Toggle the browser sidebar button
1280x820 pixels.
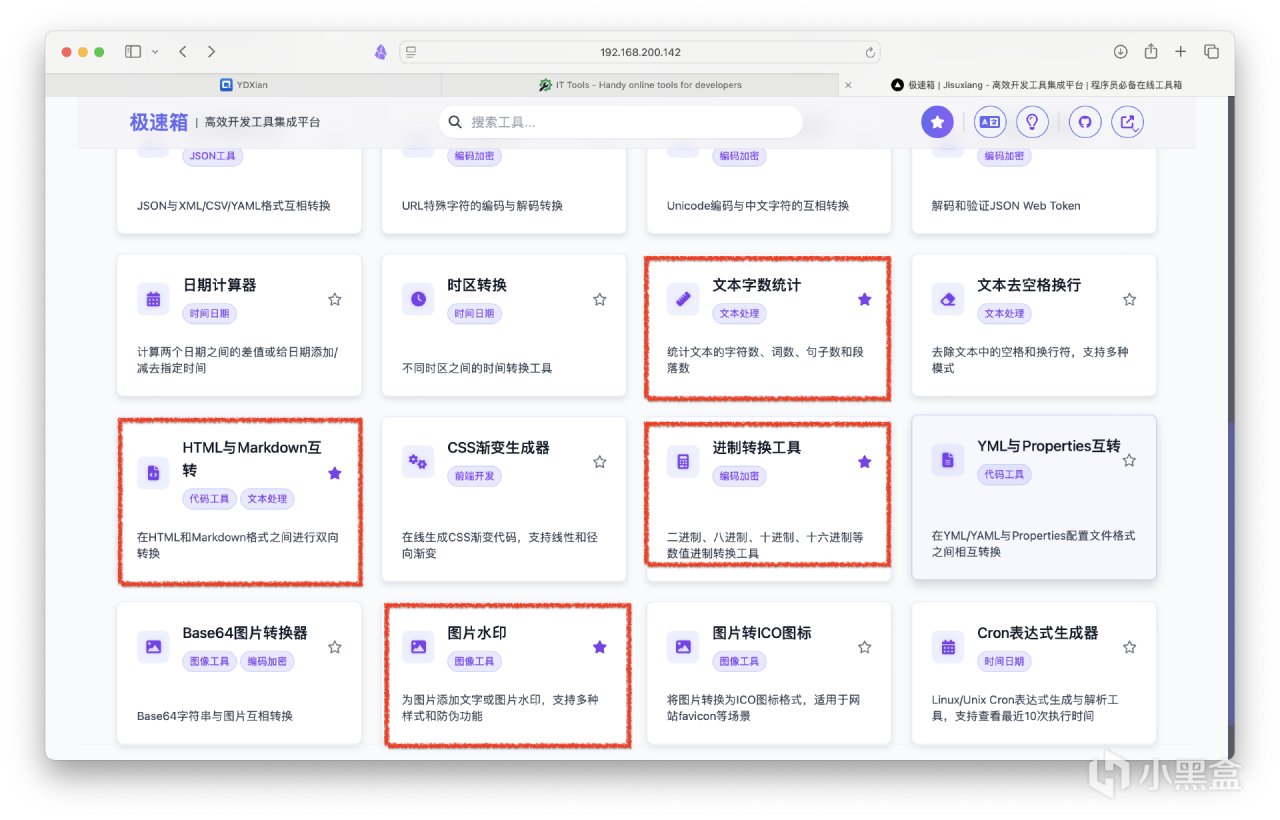tap(133, 52)
